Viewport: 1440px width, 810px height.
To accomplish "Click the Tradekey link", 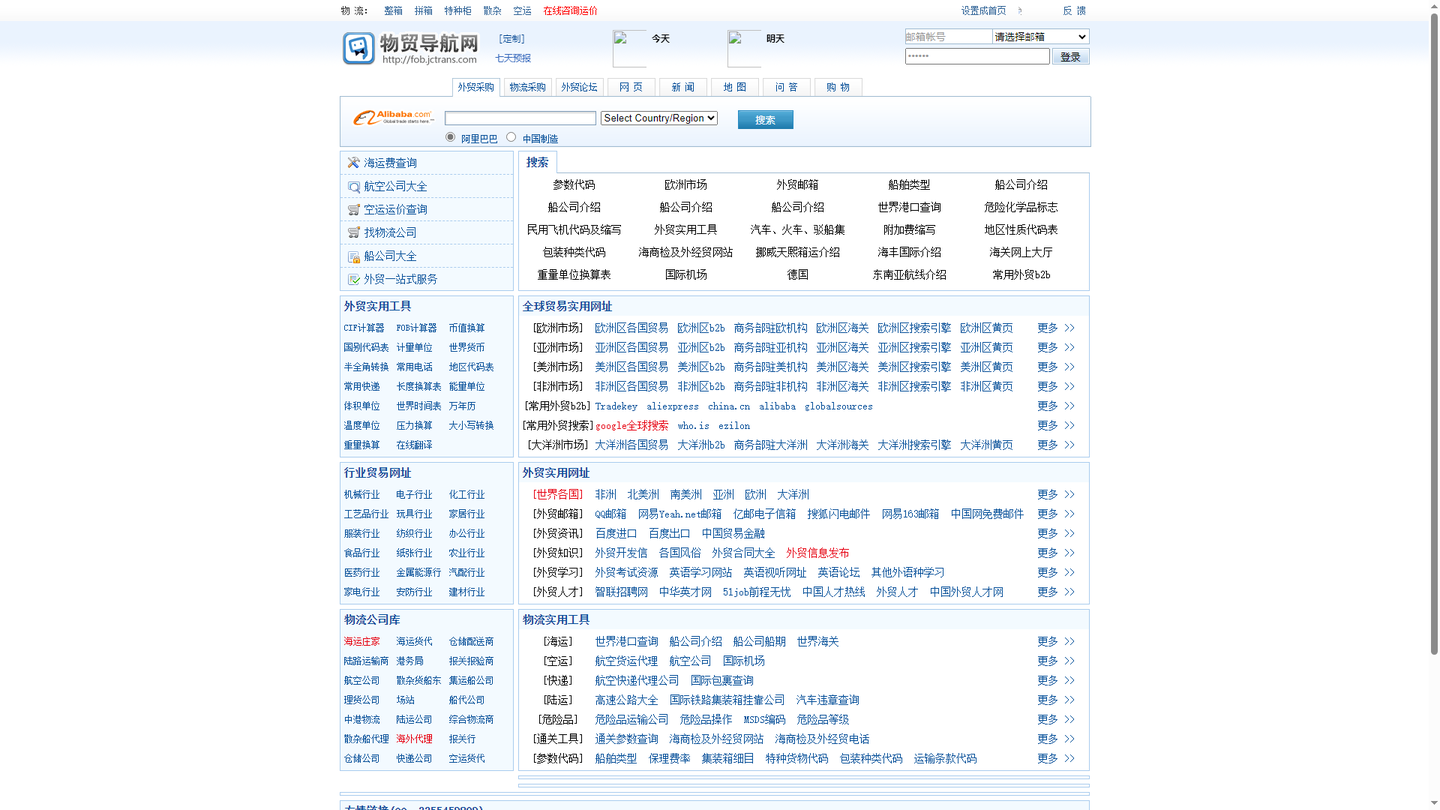I will pos(616,407).
